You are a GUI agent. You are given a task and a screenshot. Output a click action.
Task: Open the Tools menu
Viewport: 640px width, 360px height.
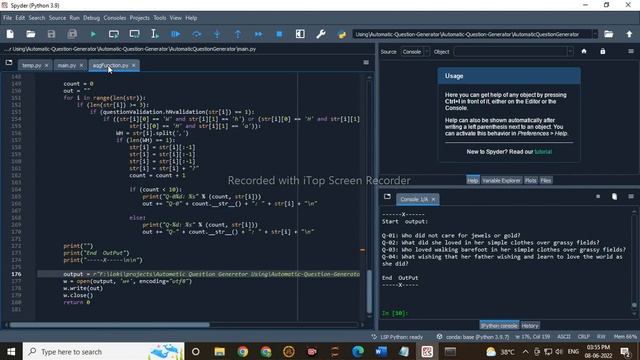(x=160, y=18)
